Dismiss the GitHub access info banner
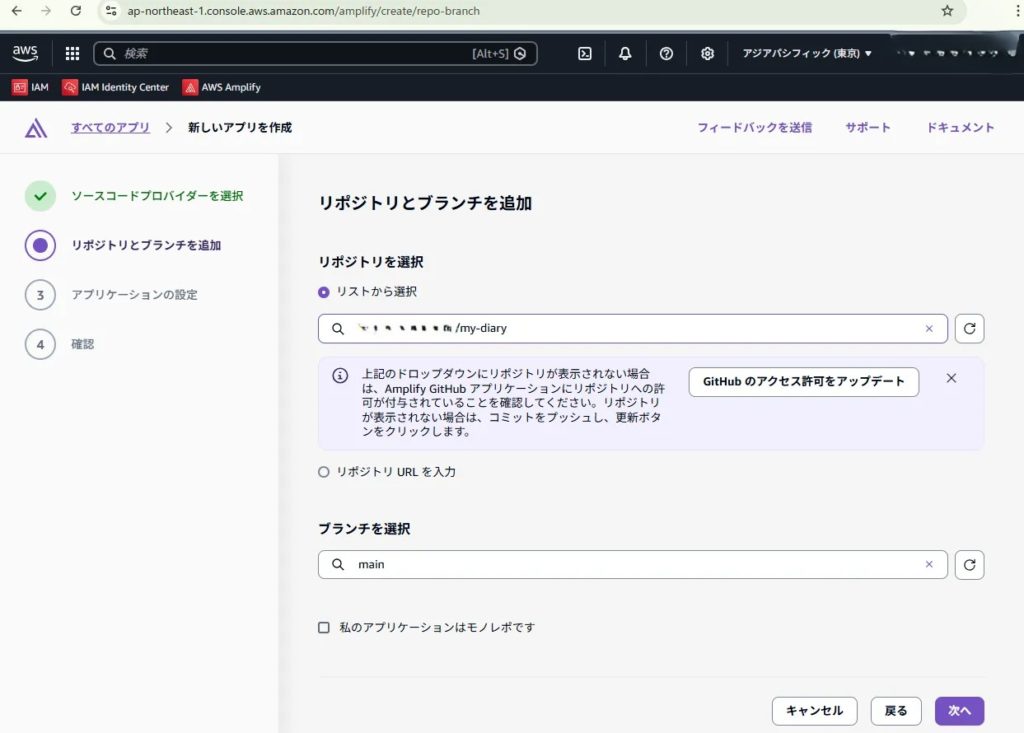This screenshot has height=733, width=1024. 951,378
